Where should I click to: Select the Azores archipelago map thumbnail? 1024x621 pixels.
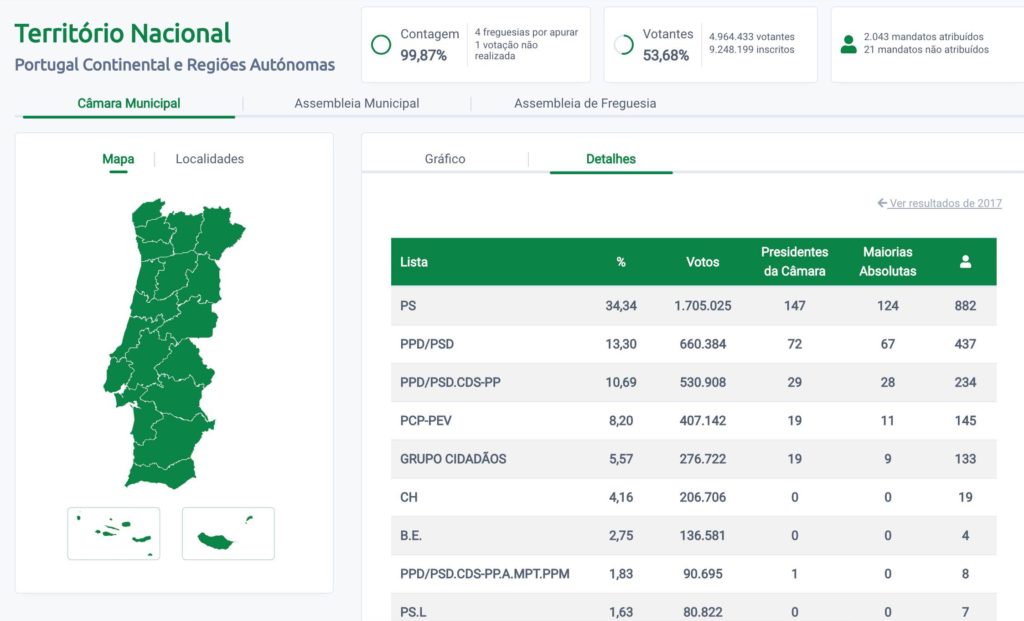click(x=113, y=533)
